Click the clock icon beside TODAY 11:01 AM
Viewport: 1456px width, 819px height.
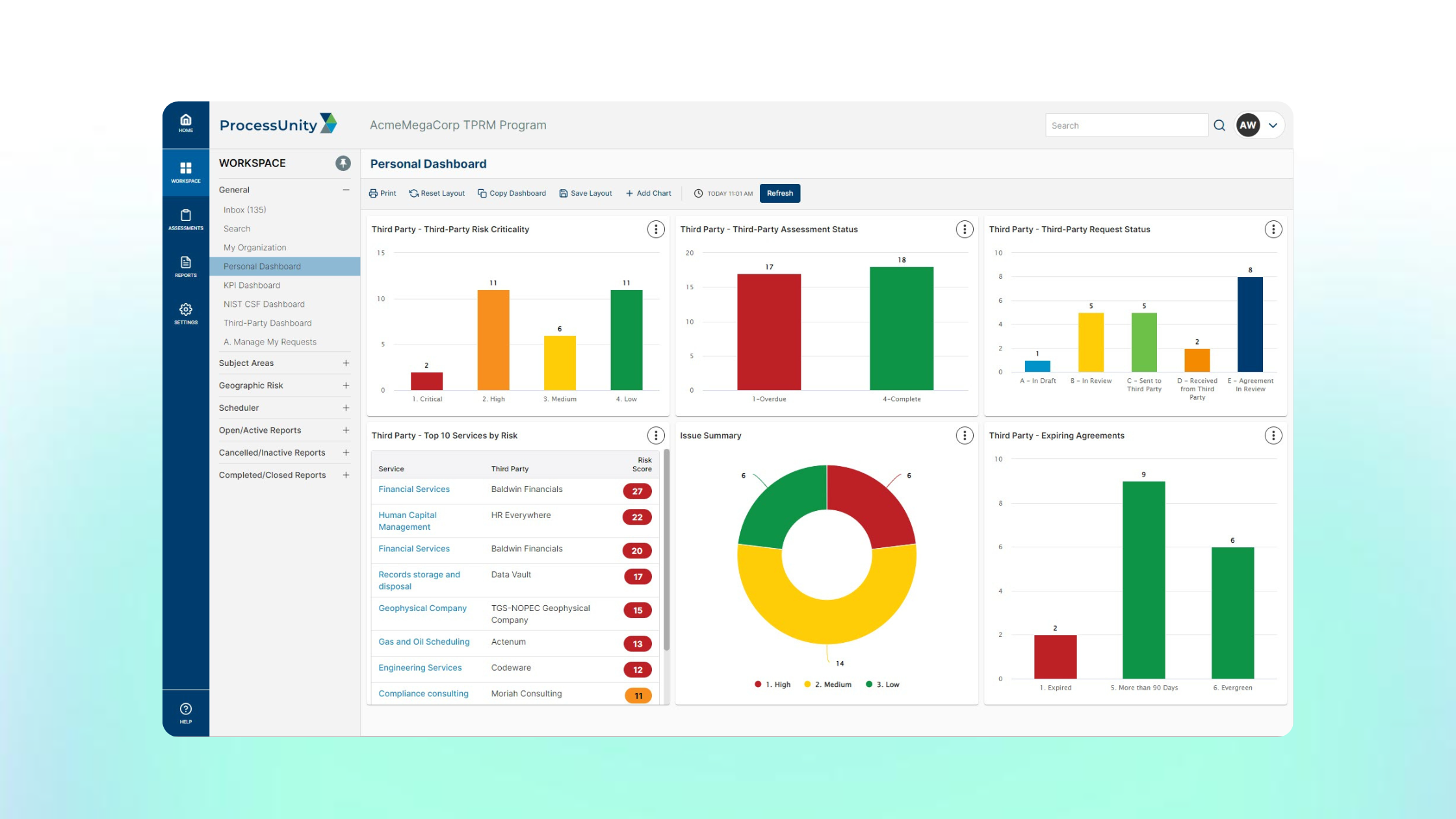pos(698,193)
